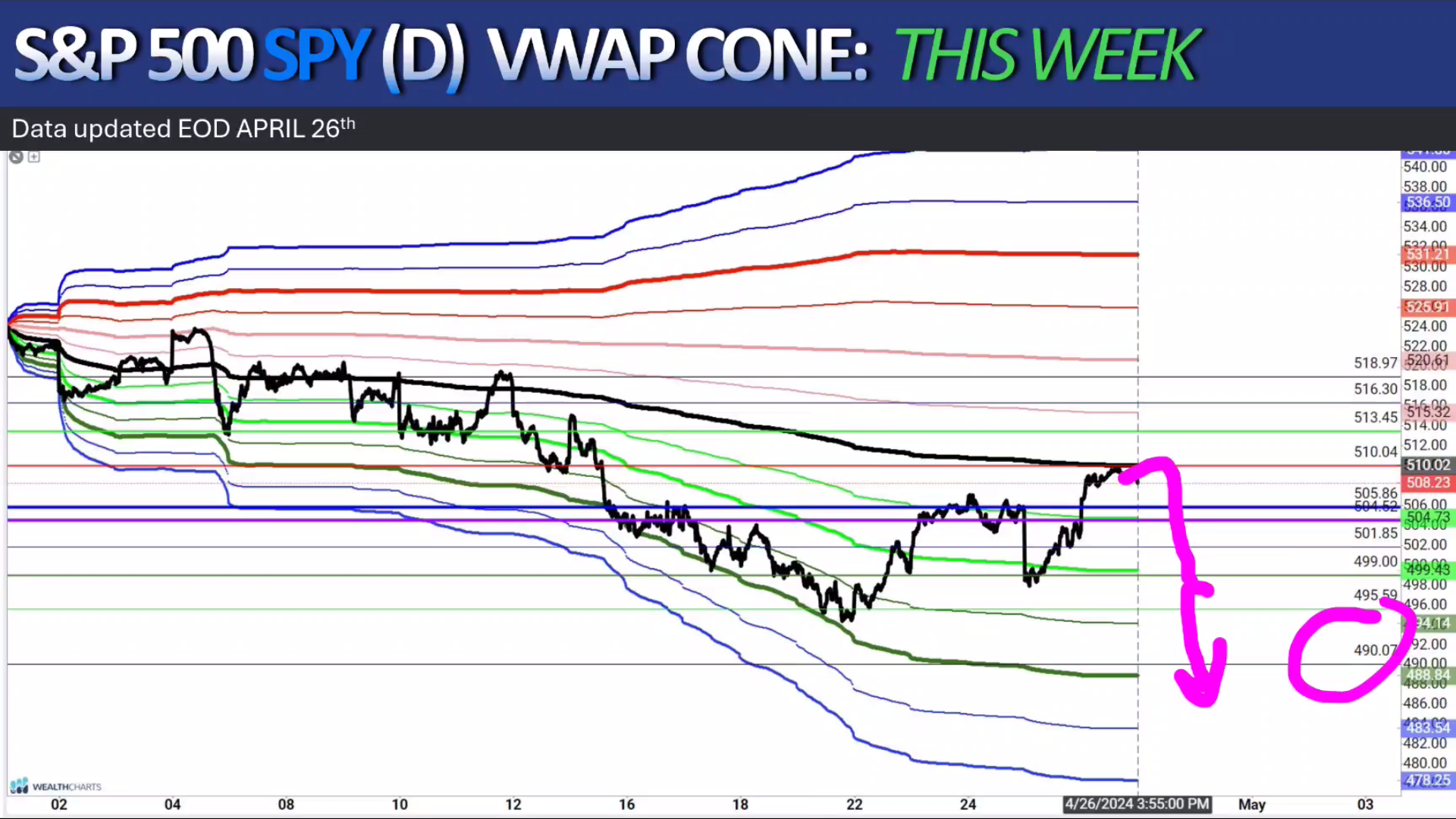Click the 502.00 price axis label
The height and width of the screenshot is (819, 1456).
[1425, 544]
